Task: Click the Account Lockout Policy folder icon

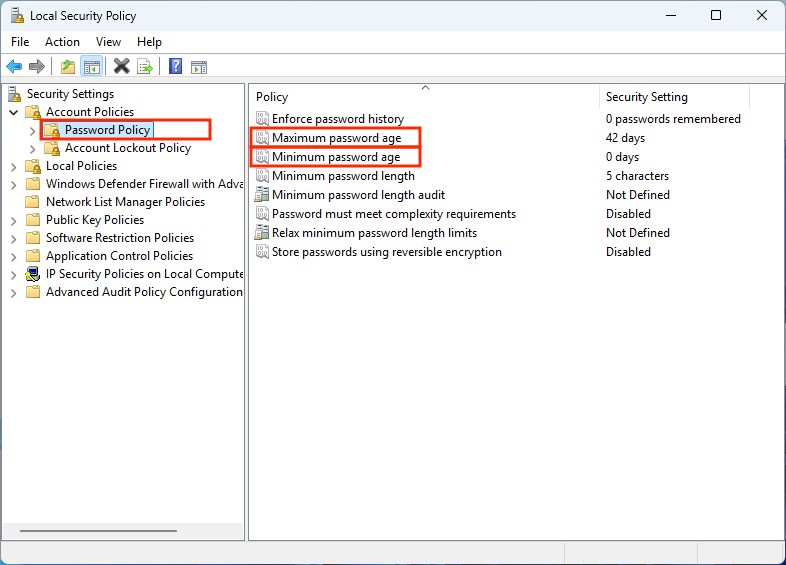Action: (x=52, y=148)
